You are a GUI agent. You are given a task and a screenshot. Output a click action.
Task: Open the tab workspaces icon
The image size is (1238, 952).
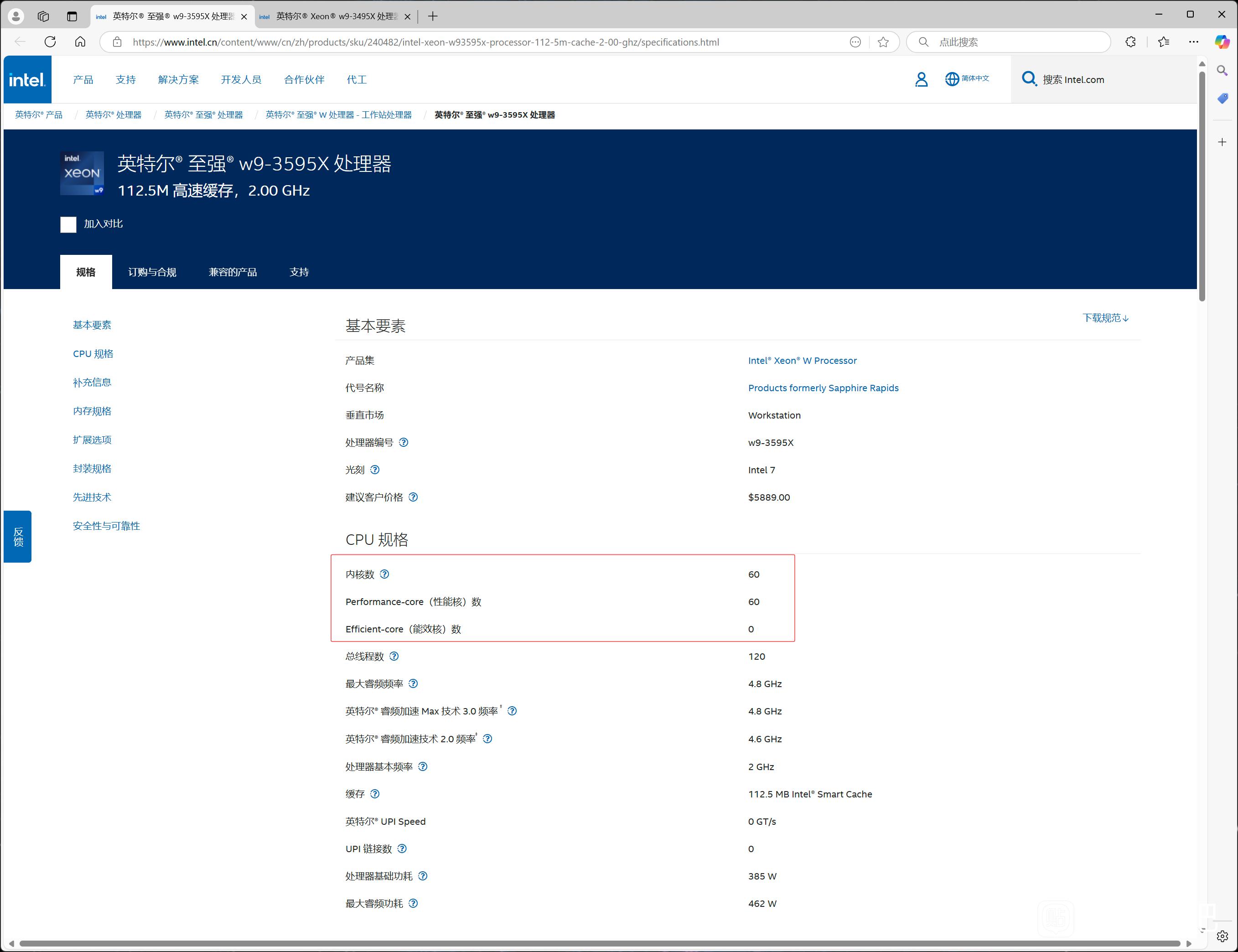tap(44, 16)
